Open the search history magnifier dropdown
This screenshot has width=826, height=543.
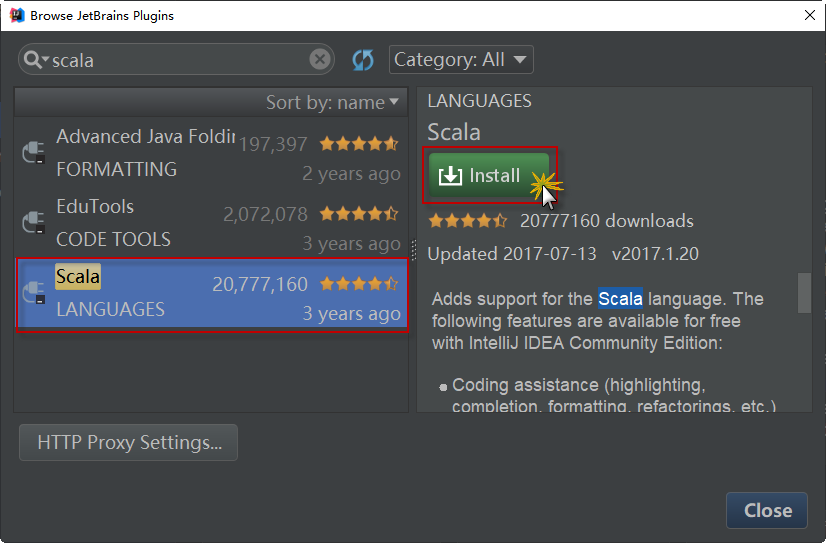36,60
